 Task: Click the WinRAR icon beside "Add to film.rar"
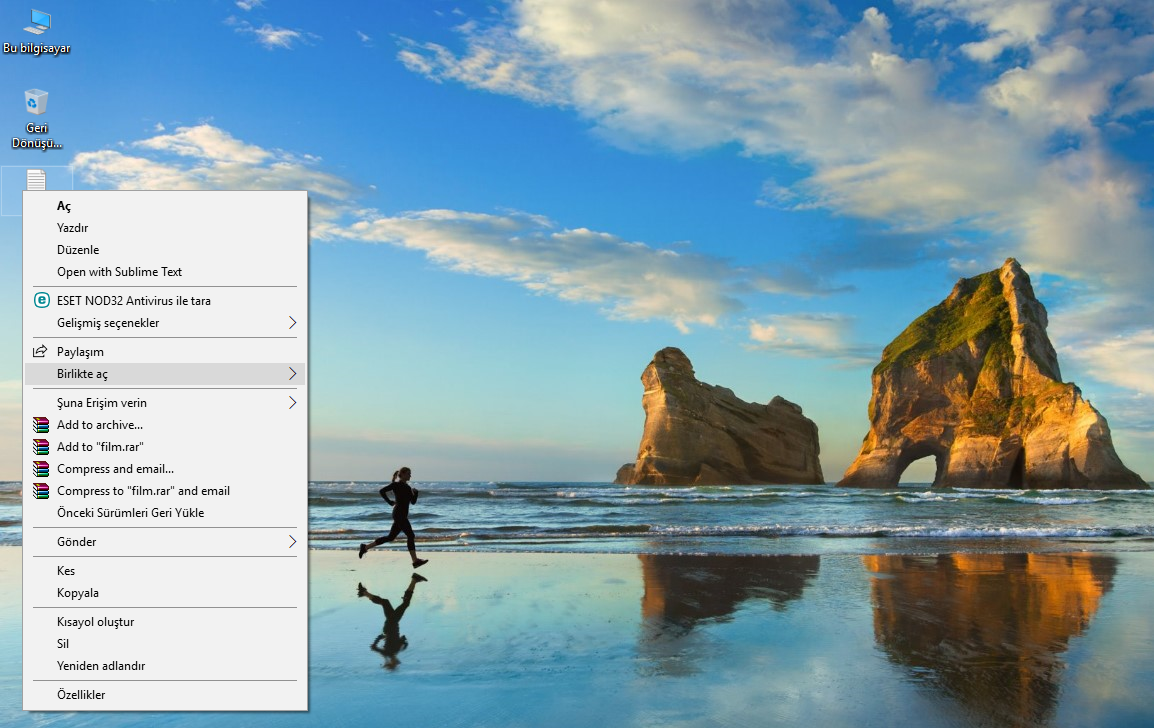pyautogui.click(x=41, y=446)
